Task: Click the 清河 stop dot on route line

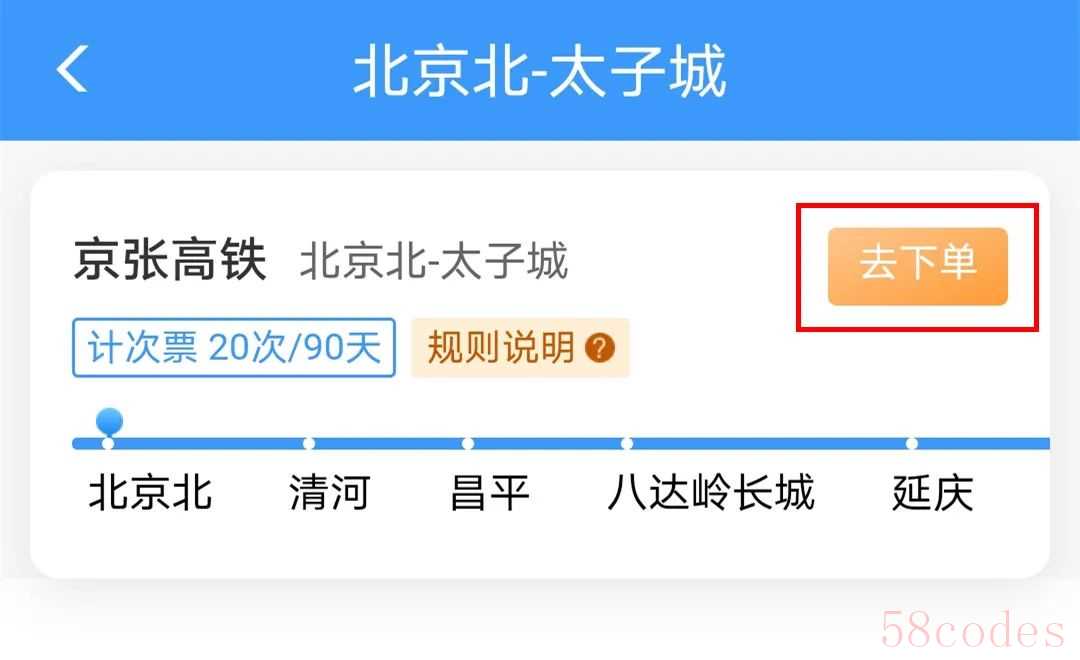Action: coord(309,443)
